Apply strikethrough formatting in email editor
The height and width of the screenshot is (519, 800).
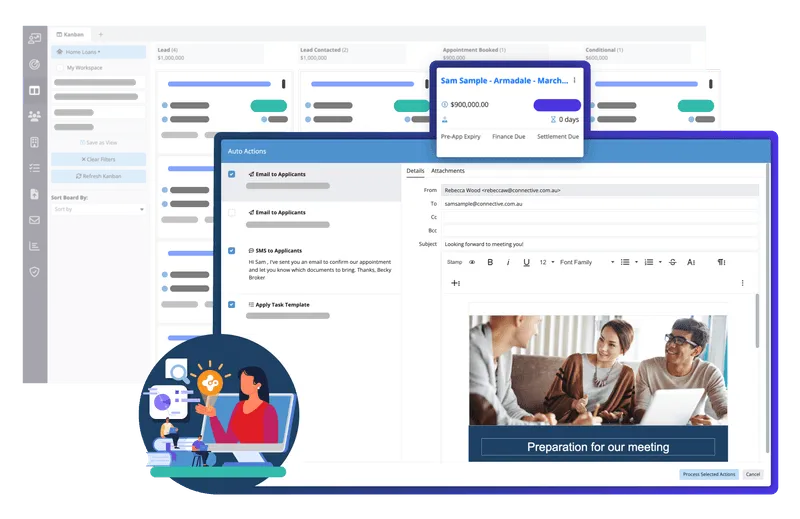click(672, 262)
